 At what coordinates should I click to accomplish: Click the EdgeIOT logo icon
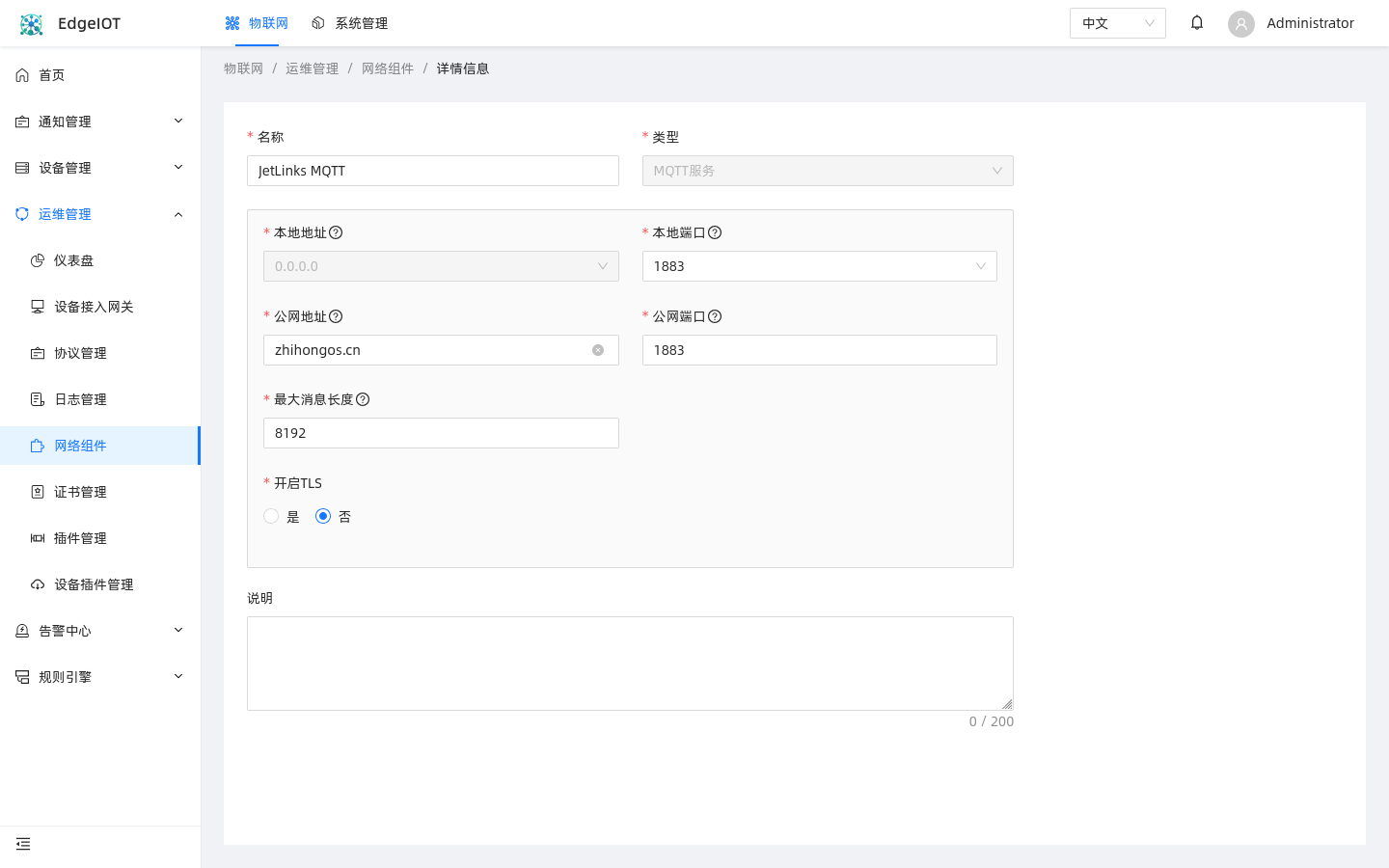tap(32, 24)
